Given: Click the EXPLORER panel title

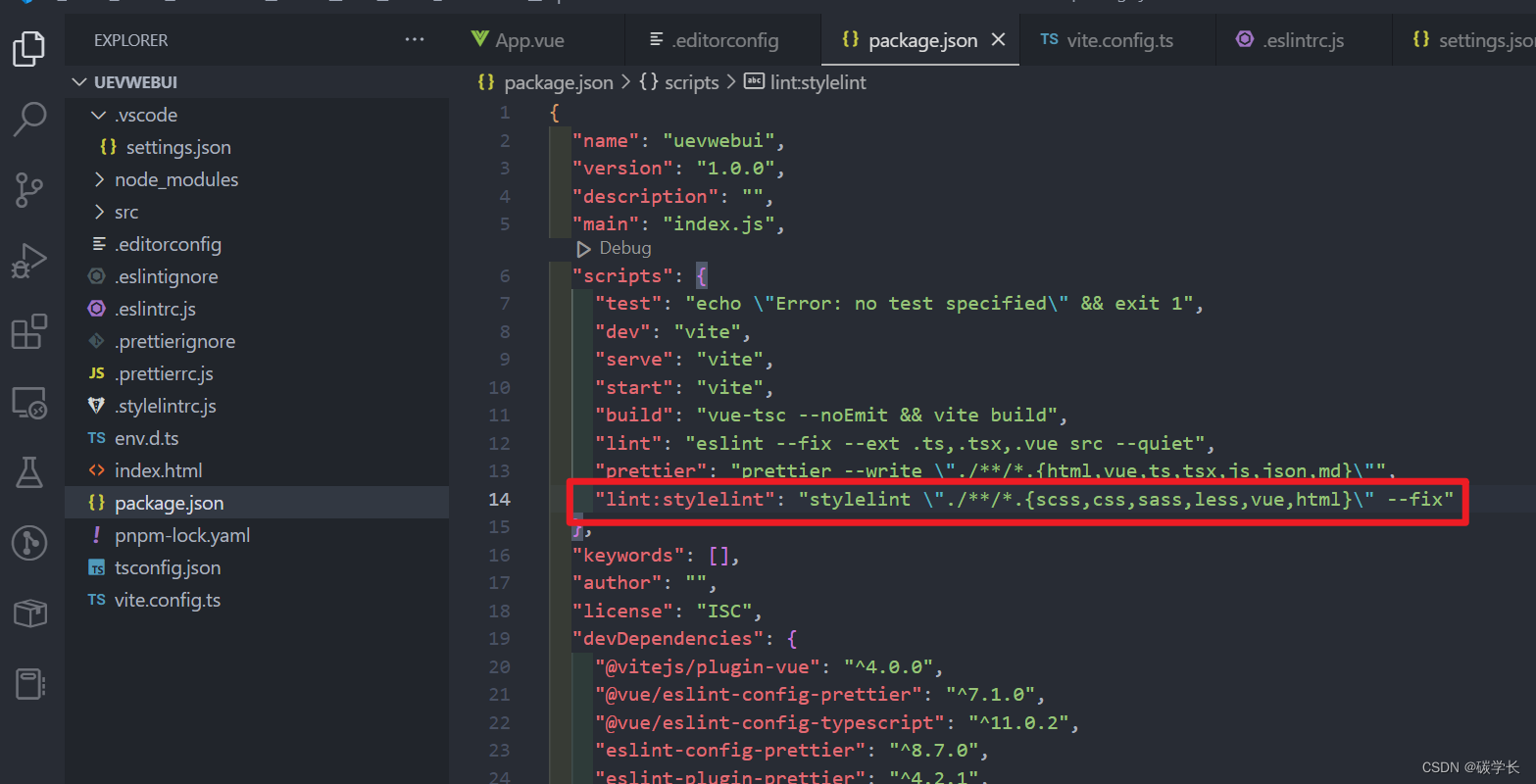Looking at the screenshot, I should point(131,40).
